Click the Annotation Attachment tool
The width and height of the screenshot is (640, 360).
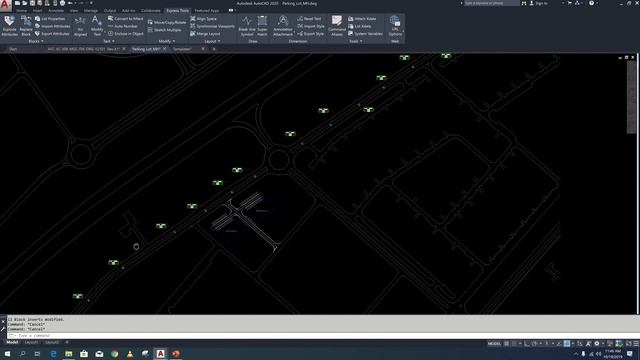point(283,26)
